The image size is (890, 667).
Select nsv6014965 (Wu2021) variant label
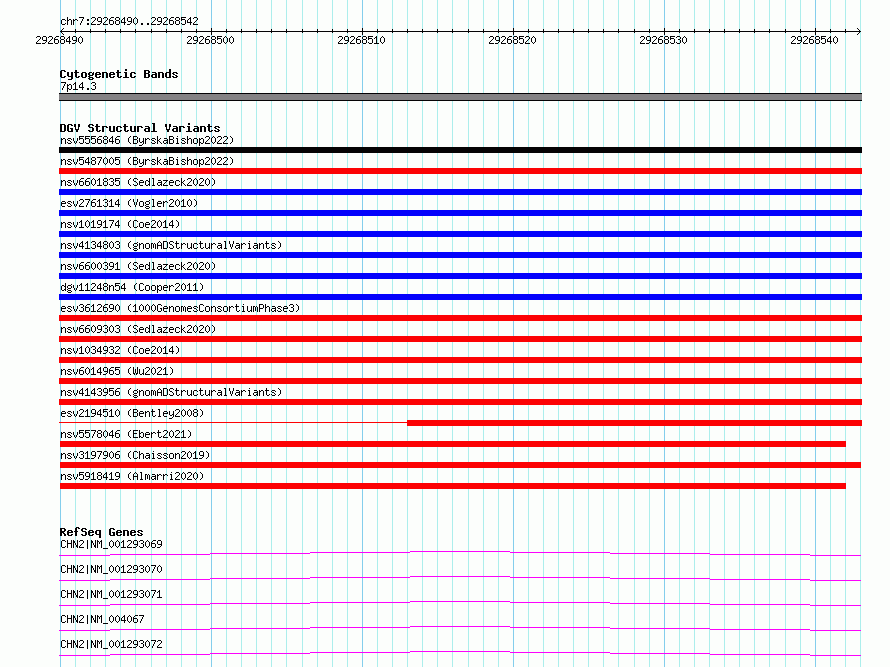(x=117, y=371)
